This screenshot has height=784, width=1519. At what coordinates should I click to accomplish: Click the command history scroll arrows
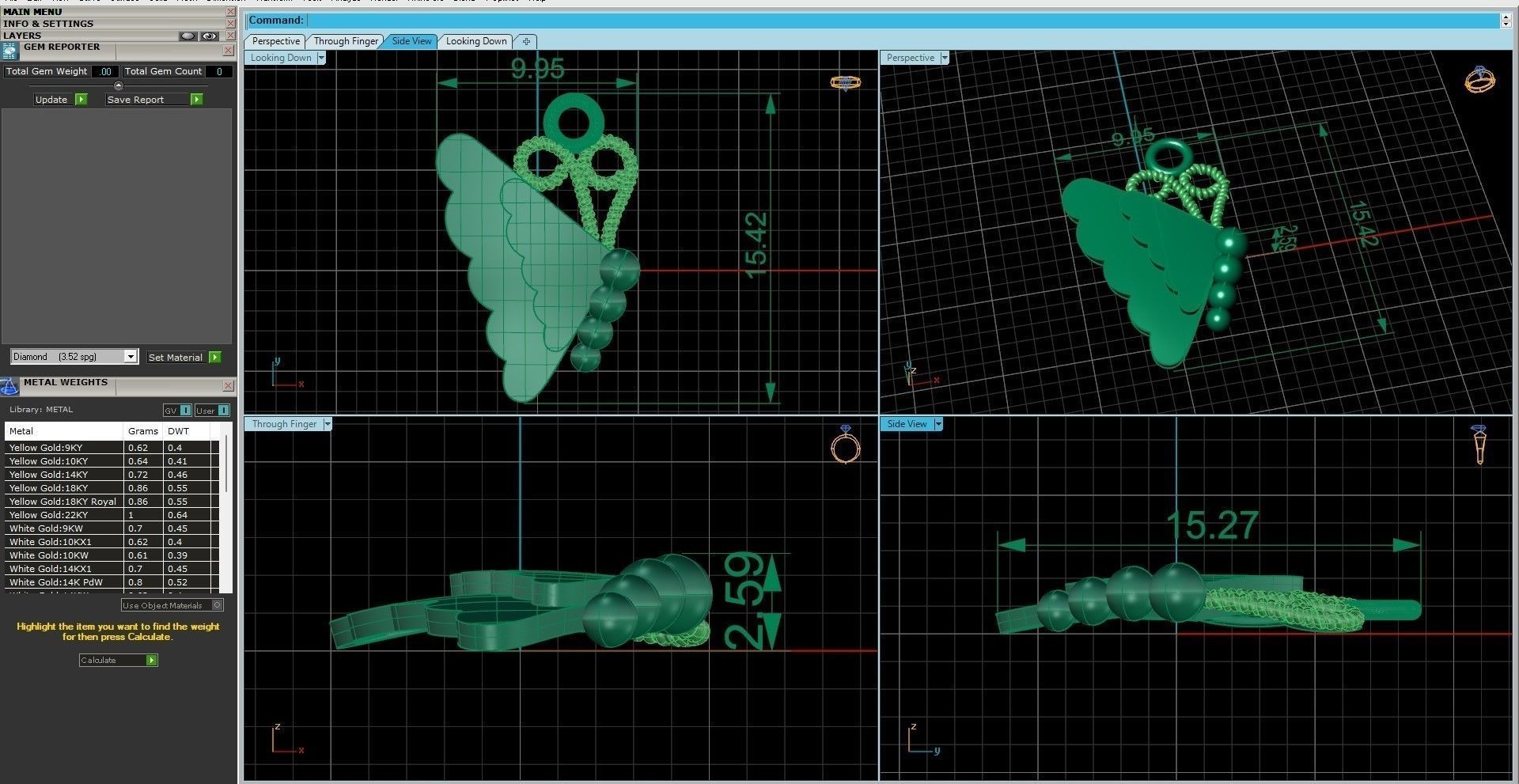[x=1506, y=21]
